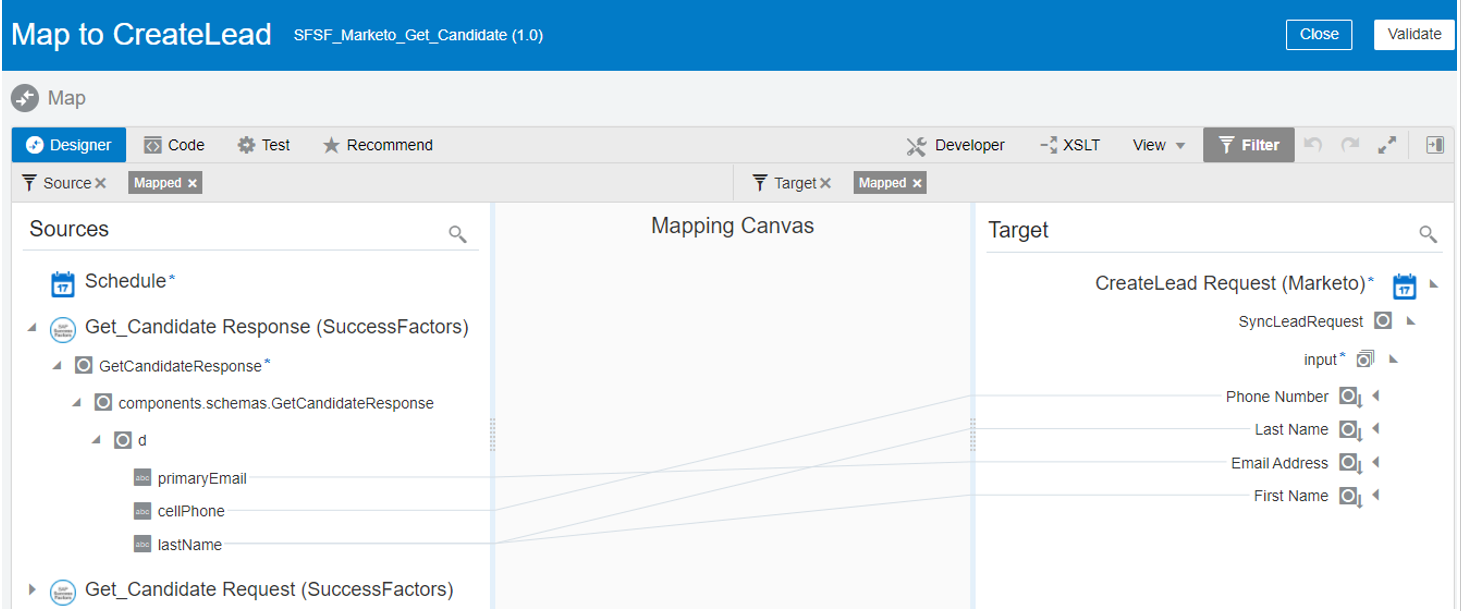This screenshot has height=611, width=1463.
Task: Collapse CreateLead Request (Marketo) target node
Action: pos(1433,284)
